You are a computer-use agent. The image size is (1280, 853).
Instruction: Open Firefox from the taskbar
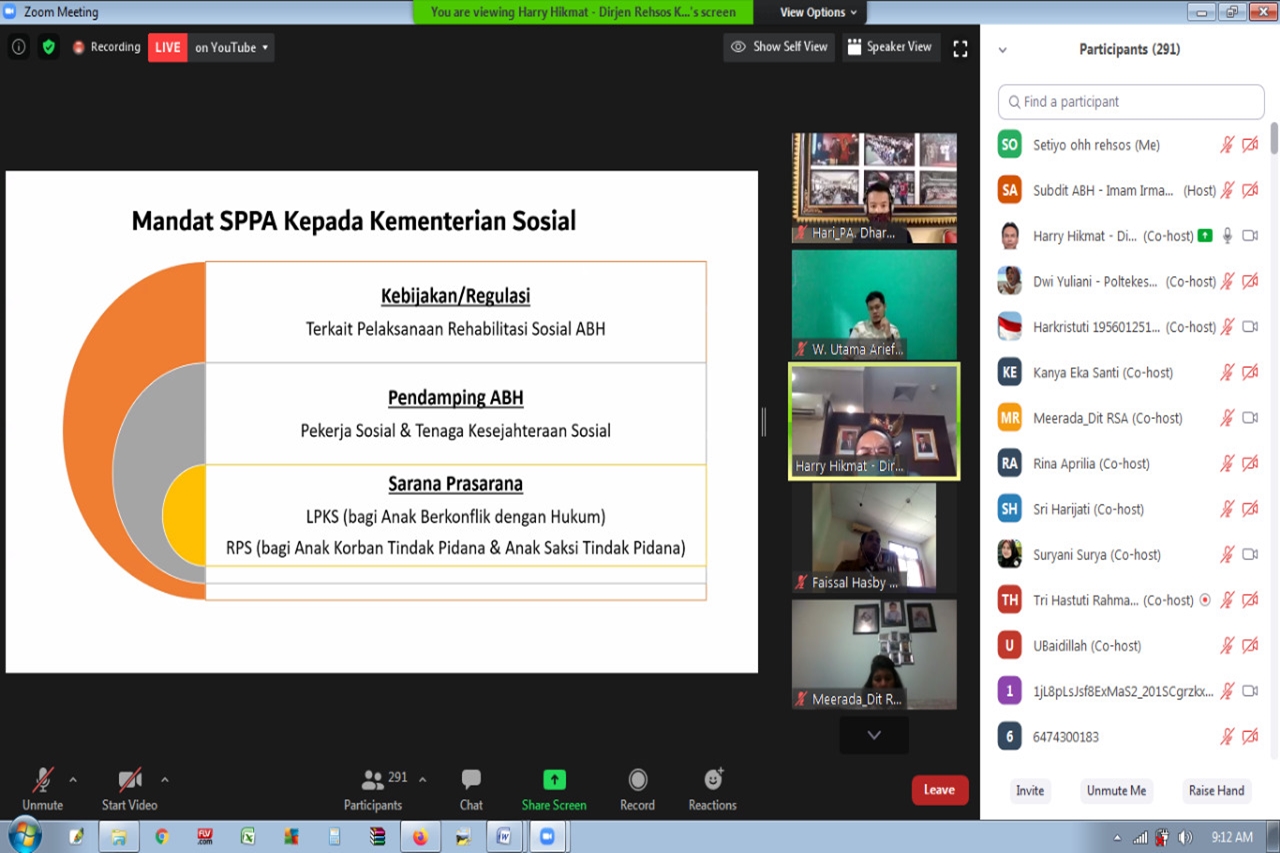coord(420,837)
